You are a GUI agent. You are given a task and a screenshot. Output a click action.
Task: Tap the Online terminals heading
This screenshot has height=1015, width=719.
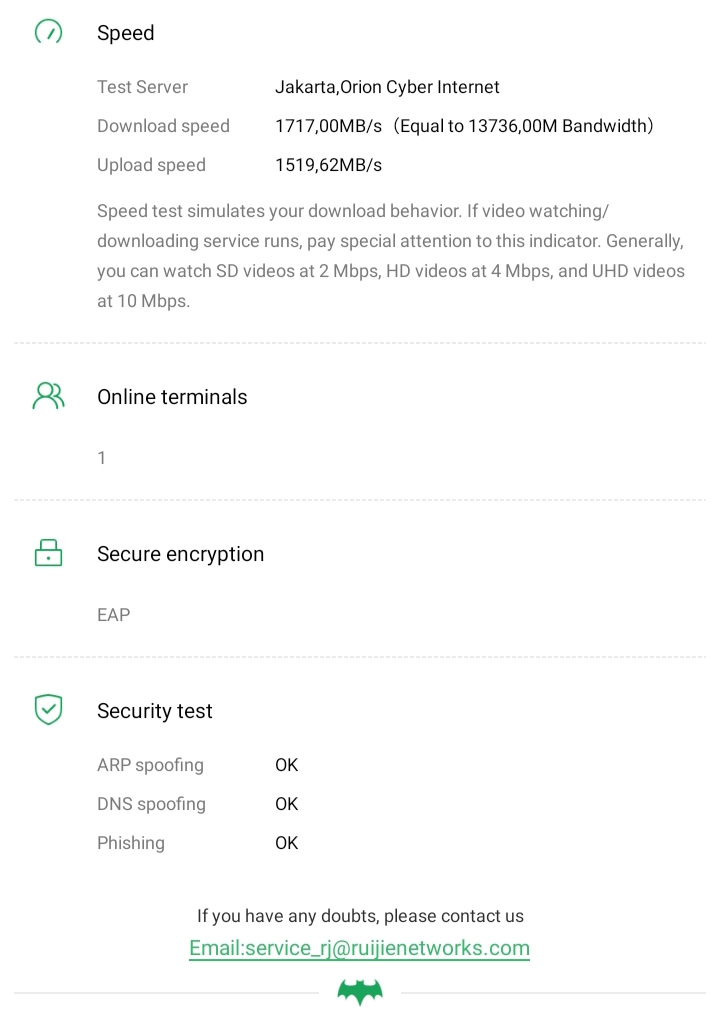(x=172, y=397)
